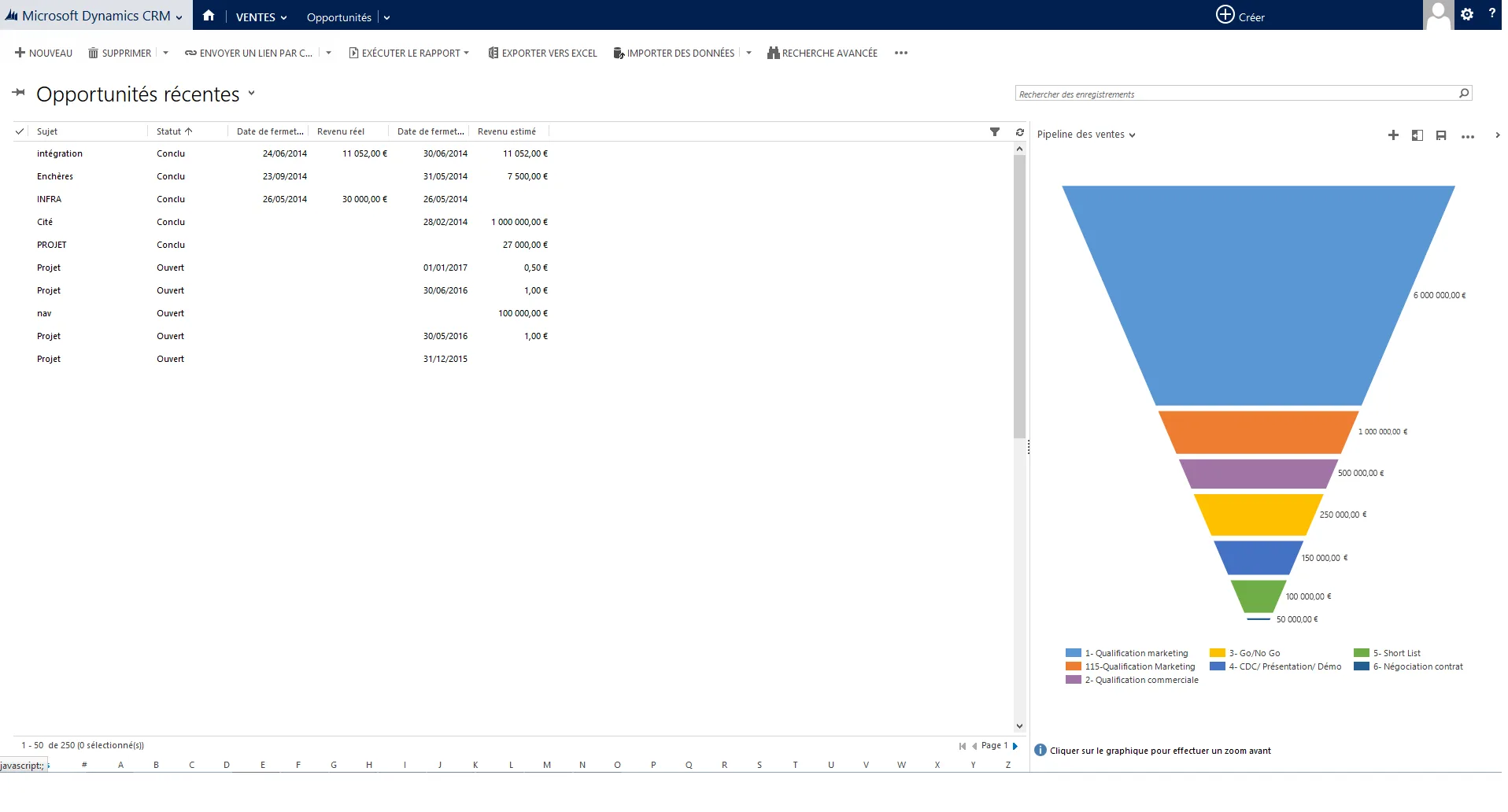Pin the Opportunités récentes view
Screen dimensions: 1508x812
[19, 93]
